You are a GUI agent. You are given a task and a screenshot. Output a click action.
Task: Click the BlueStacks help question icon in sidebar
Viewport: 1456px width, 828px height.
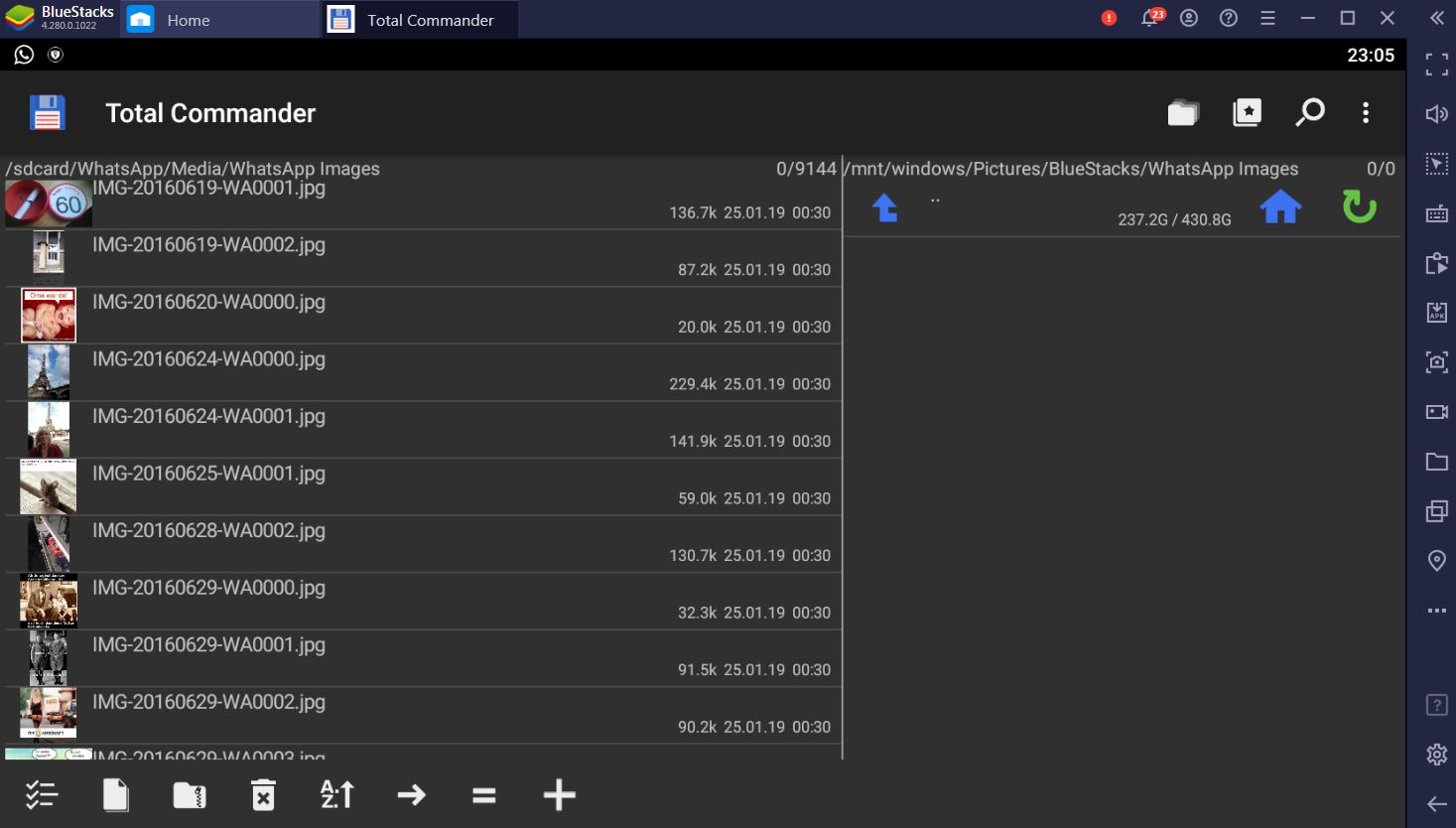(1436, 705)
